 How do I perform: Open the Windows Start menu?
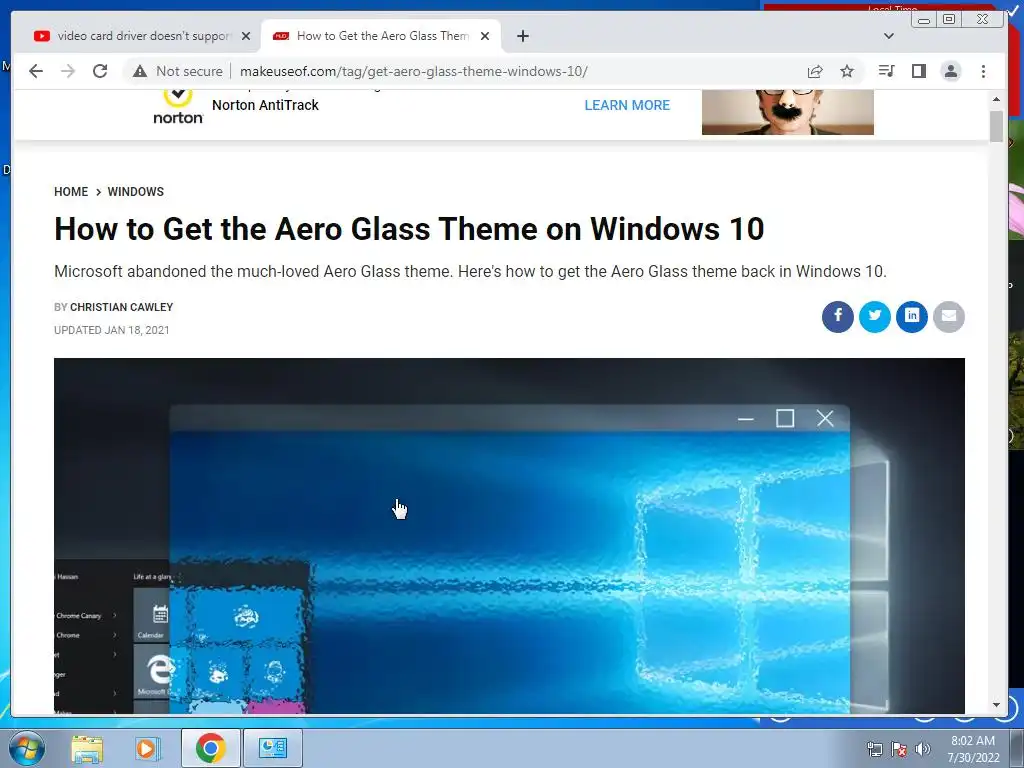coord(25,748)
